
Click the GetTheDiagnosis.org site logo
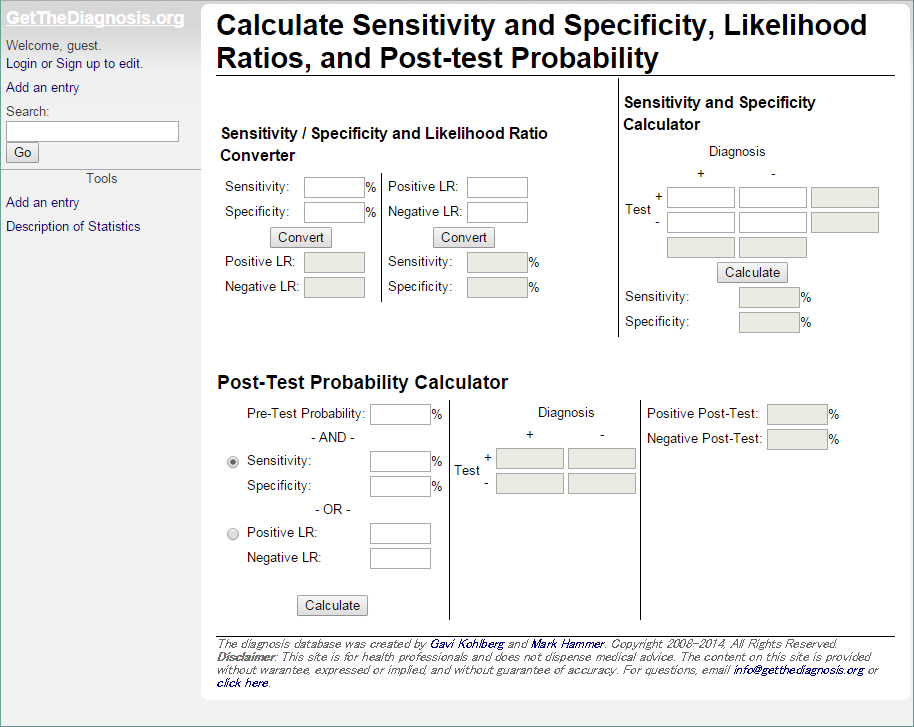[95, 19]
